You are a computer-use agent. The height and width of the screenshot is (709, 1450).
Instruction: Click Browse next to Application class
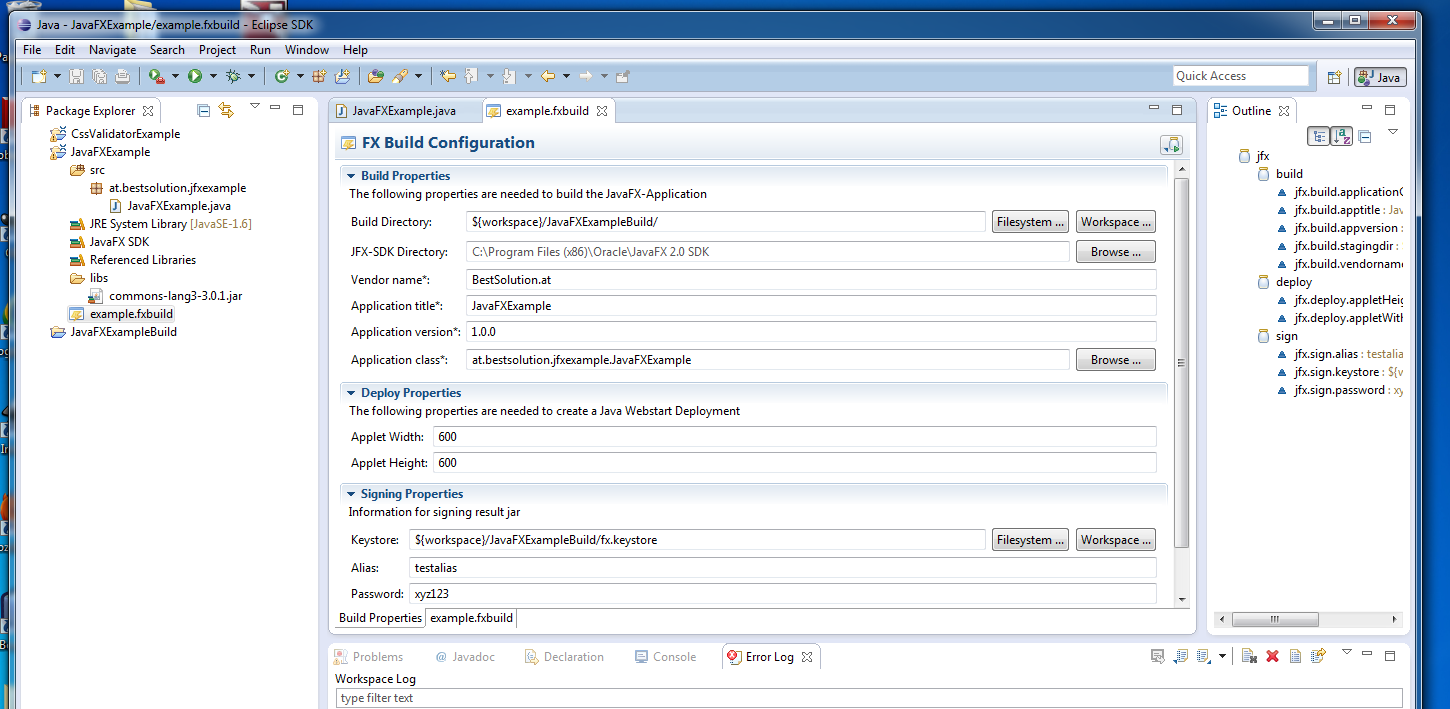pyautogui.click(x=1115, y=360)
